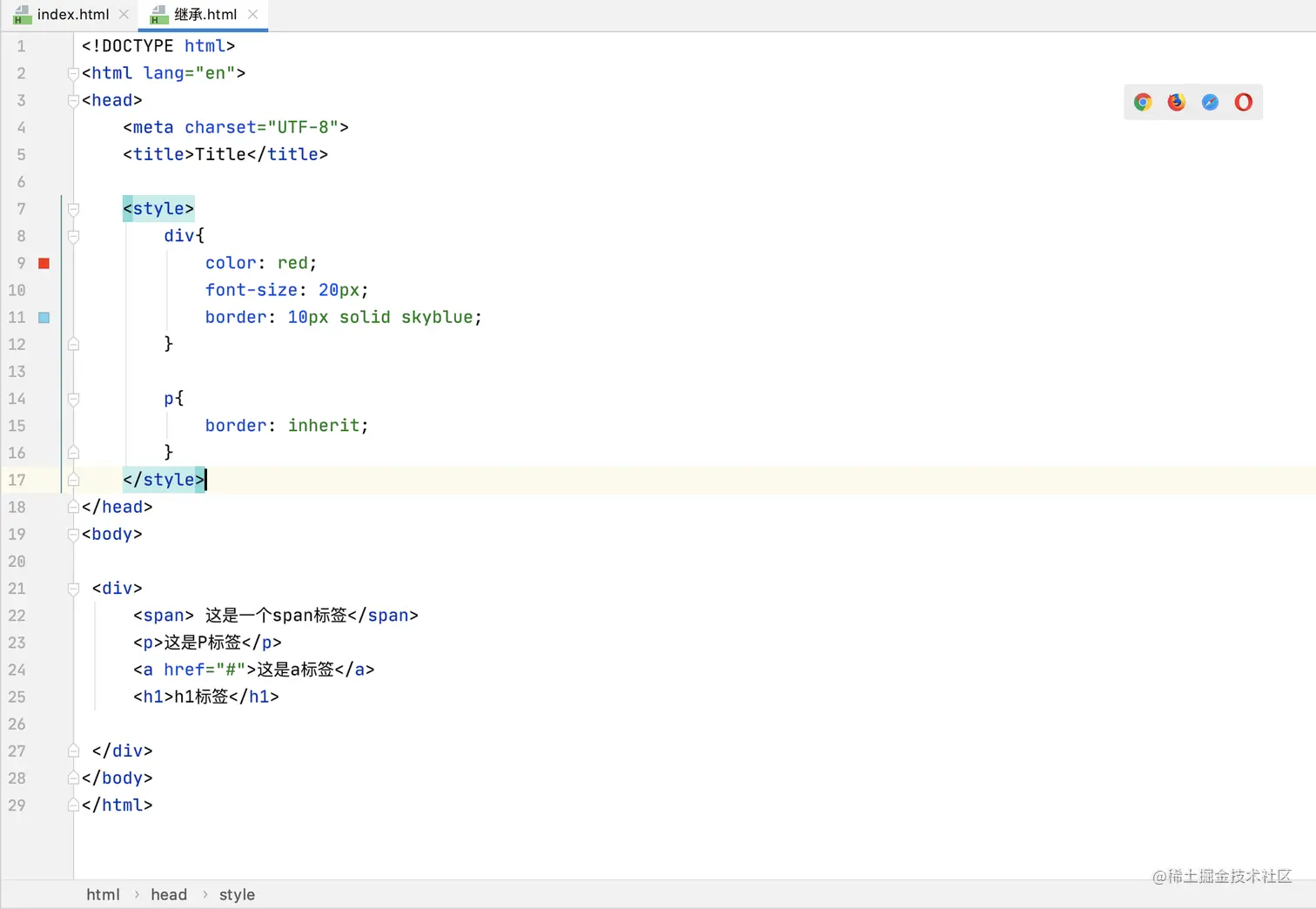The height and width of the screenshot is (909, 1316).
Task: Click line number 20 in the gutter
Action: click(17, 562)
